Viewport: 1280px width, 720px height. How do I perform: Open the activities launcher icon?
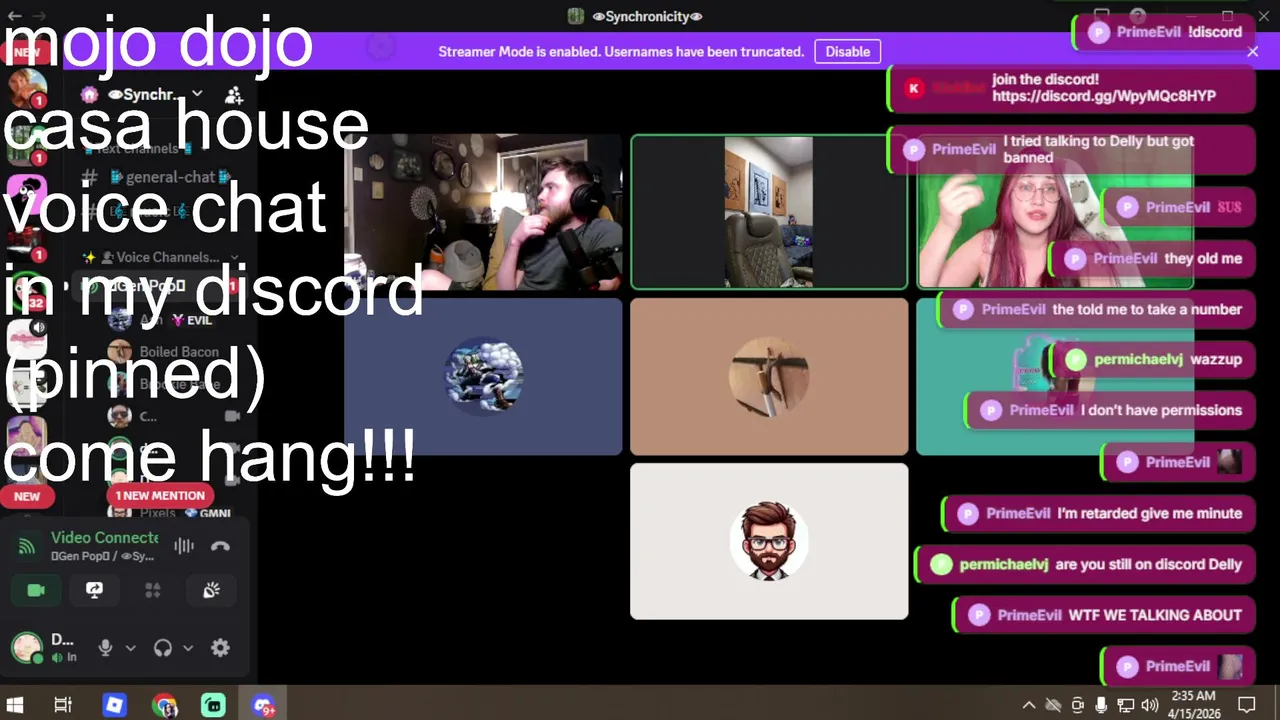click(153, 590)
